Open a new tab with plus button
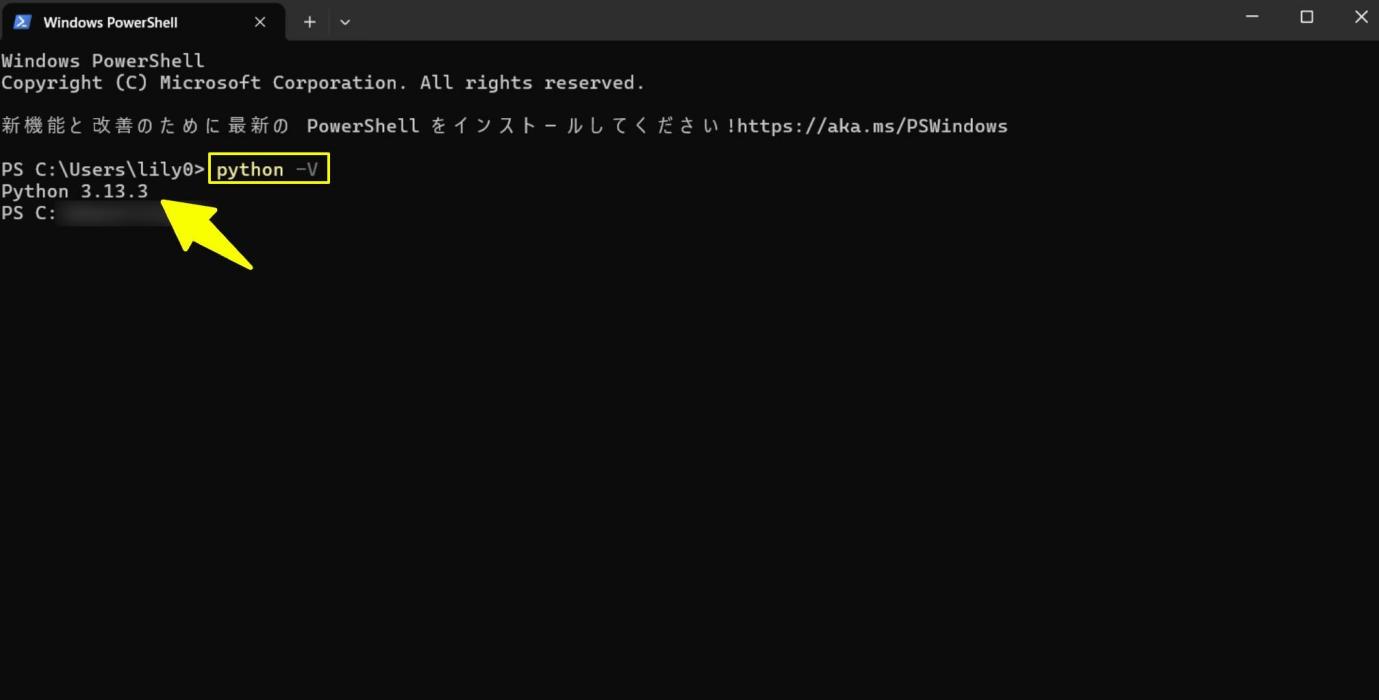 pyautogui.click(x=310, y=22)
